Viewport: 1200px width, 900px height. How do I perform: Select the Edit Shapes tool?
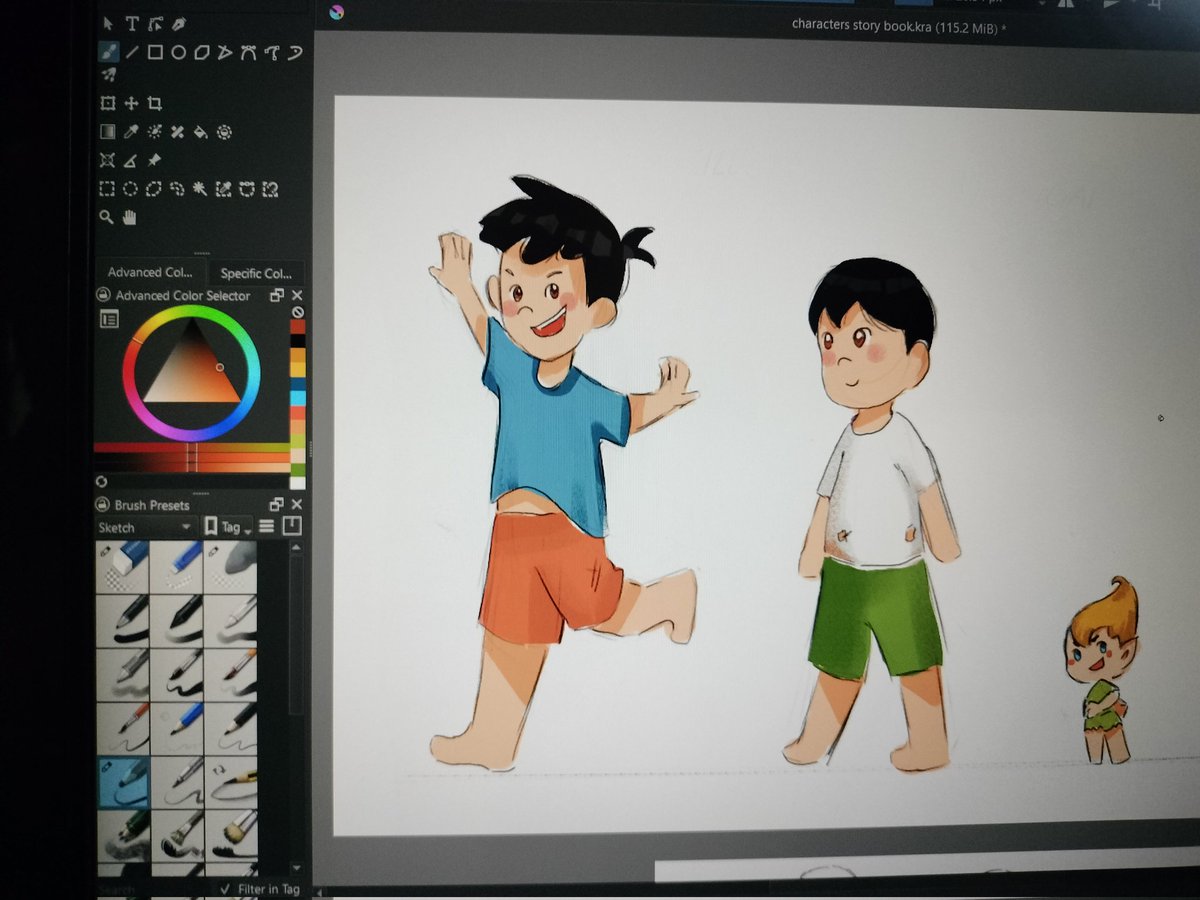click(155, 23)
